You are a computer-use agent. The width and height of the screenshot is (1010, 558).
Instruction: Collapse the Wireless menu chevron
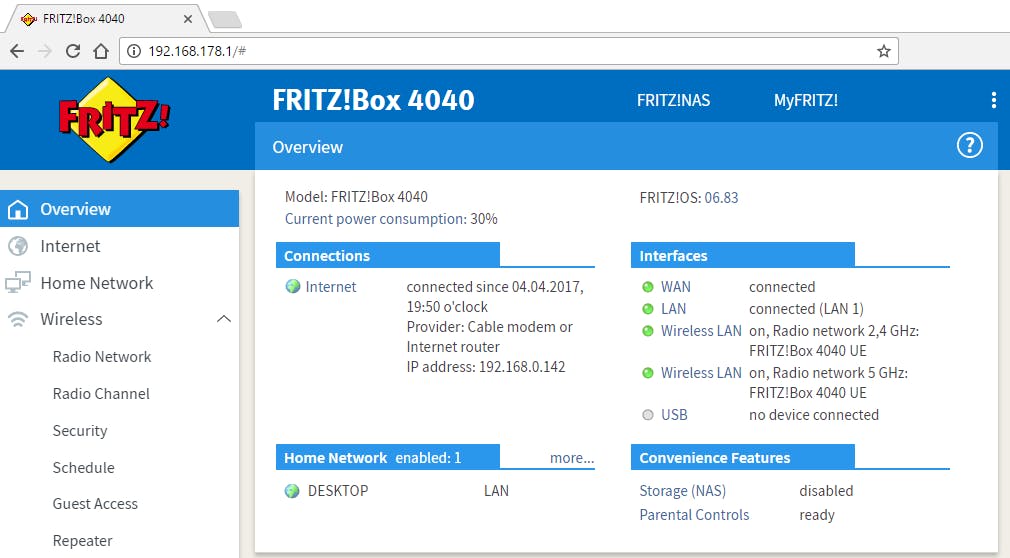pos(224,319)
